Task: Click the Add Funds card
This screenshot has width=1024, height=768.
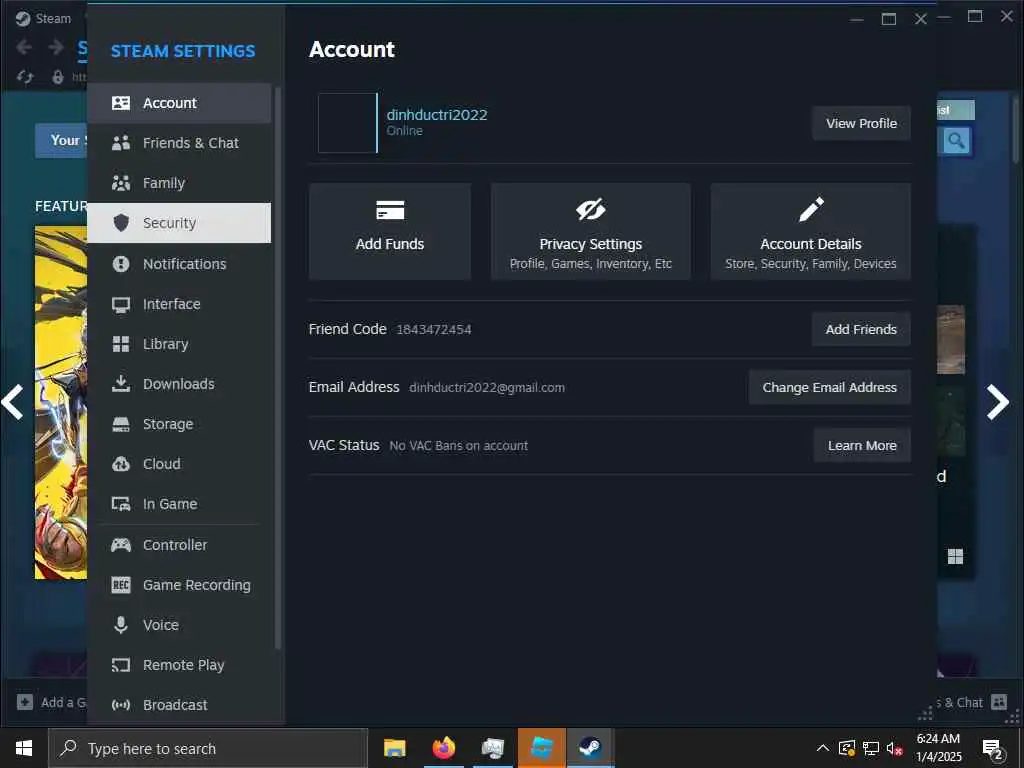Action: click(390, 231)
